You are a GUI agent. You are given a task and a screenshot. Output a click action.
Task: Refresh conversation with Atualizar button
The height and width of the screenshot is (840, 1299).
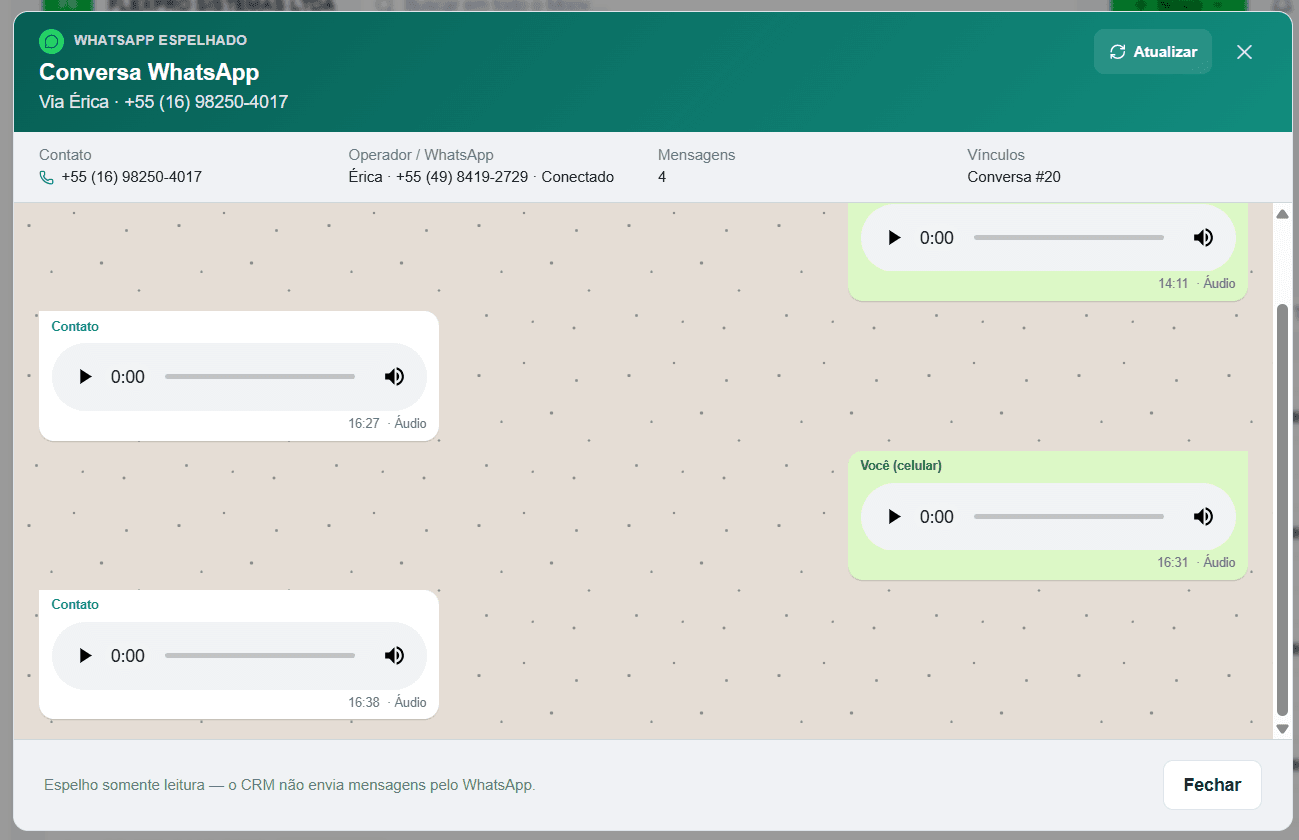point(1153,52)
